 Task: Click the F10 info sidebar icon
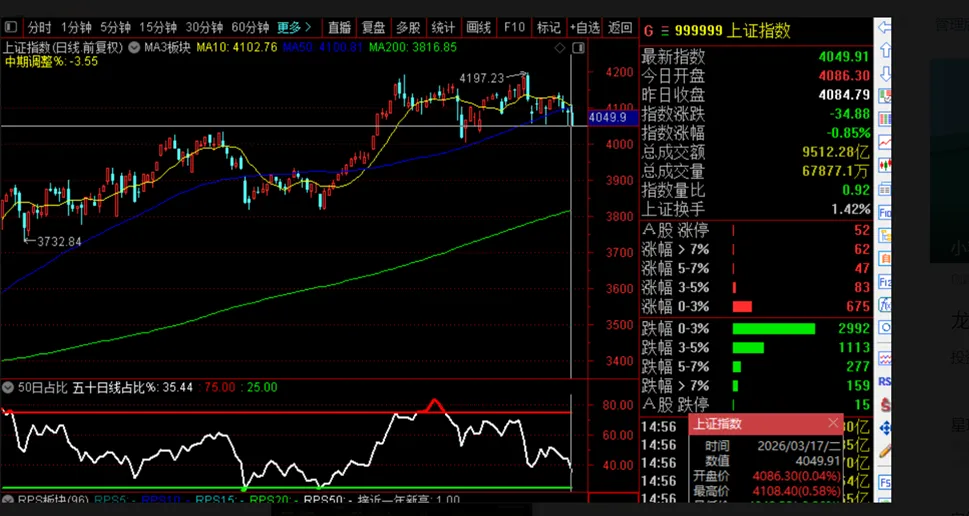click(x=885, y=212)
